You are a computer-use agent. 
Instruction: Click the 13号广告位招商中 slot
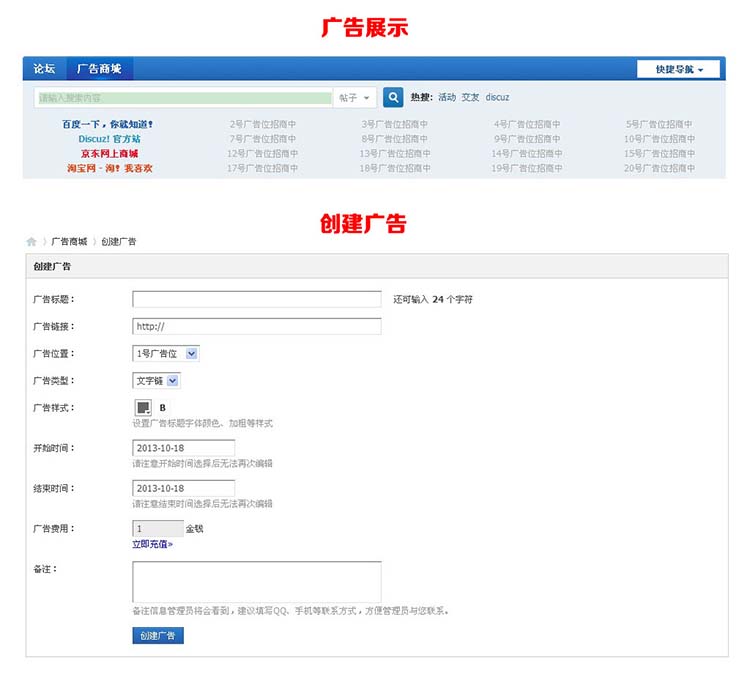(395, 154)
